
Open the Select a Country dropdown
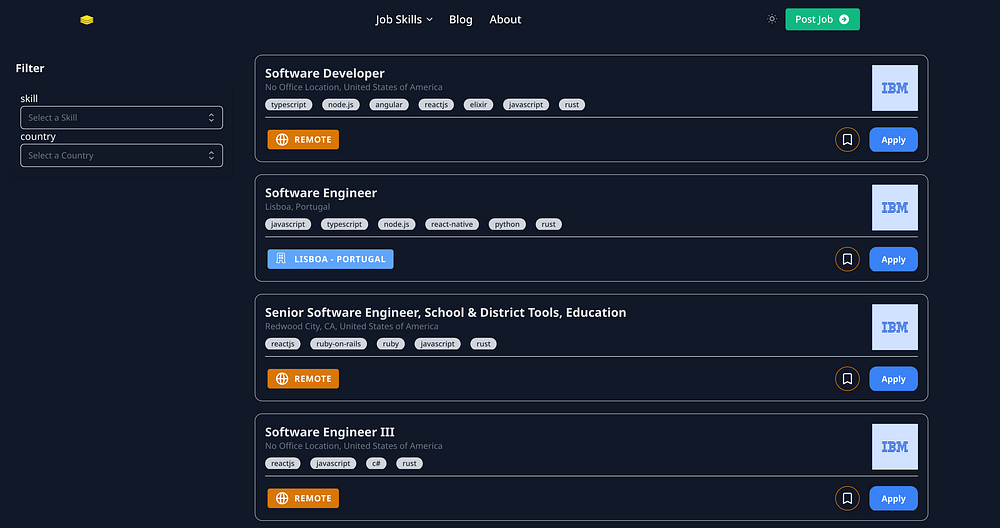point(121,156)
